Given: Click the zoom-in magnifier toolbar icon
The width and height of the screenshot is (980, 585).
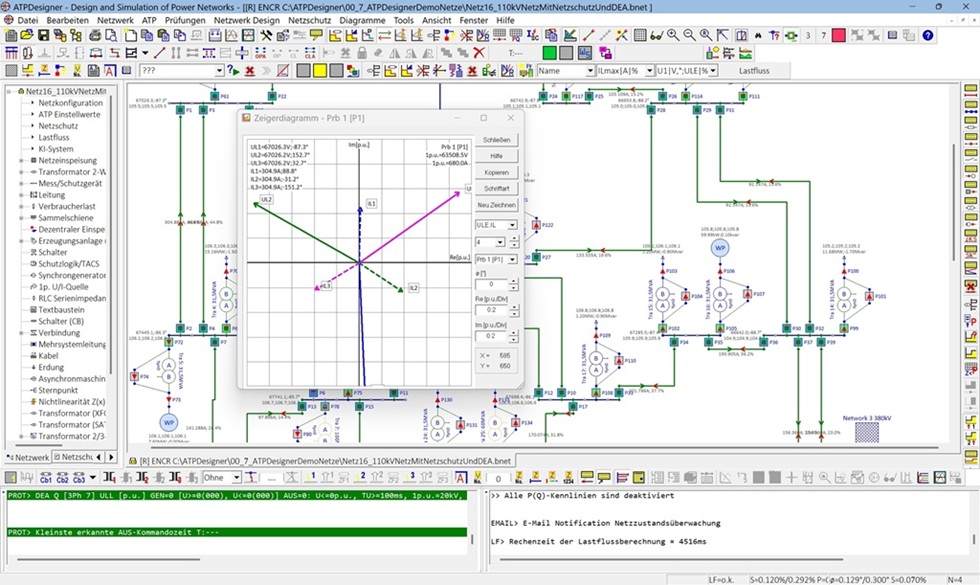Looking at the screenshot, I should pos(673,35).
